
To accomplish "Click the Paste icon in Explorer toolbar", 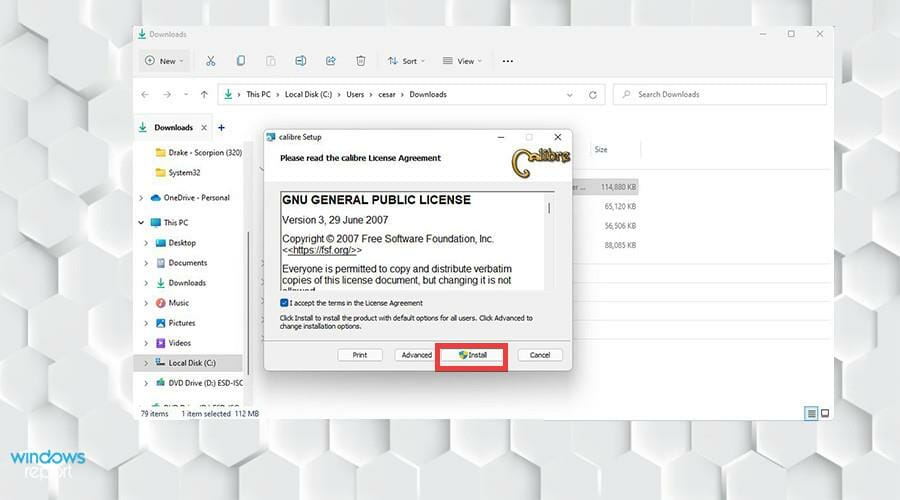I will click(x=270, y=61).
